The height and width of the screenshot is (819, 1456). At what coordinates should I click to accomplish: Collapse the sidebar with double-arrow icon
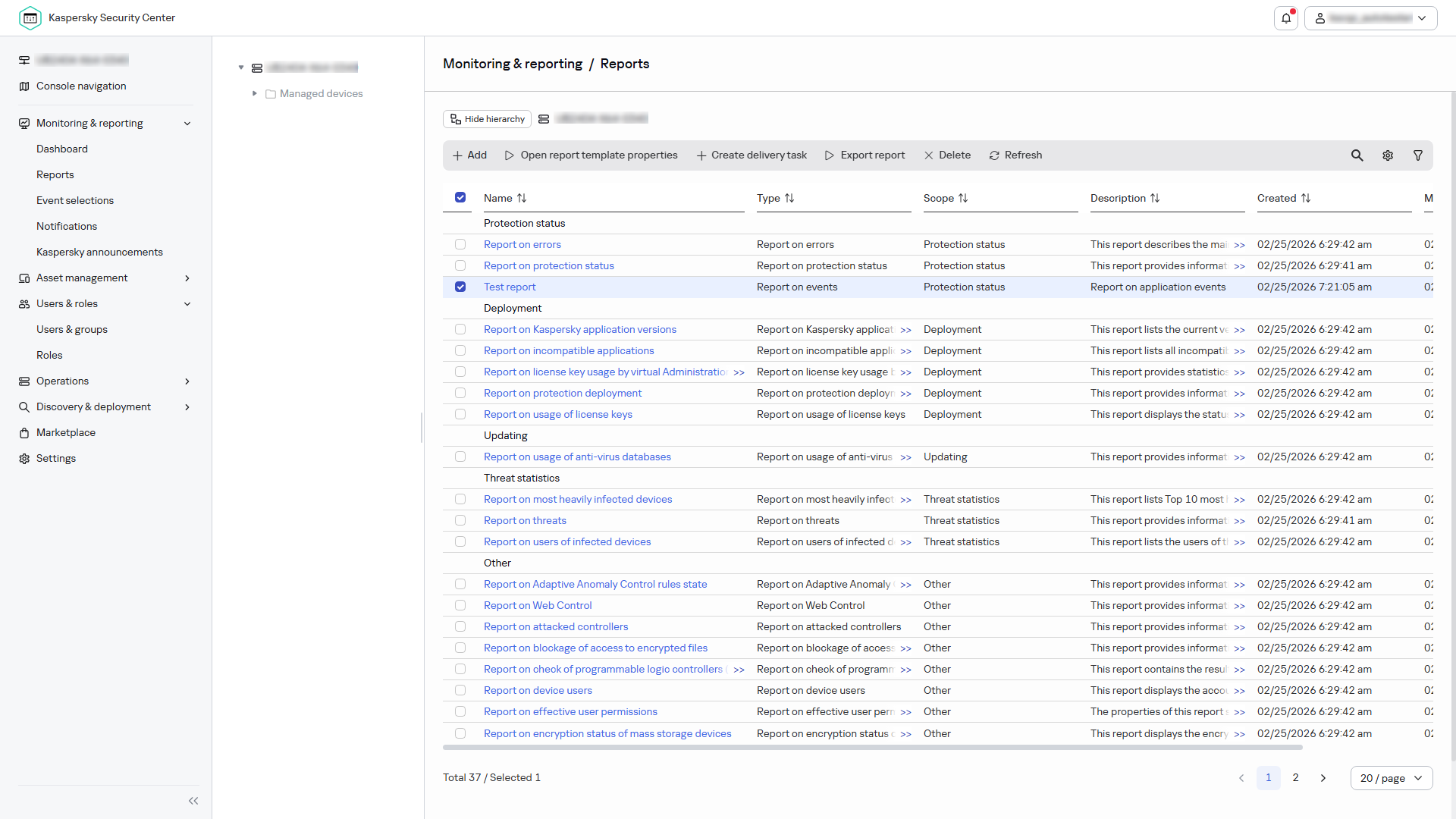coord(193,801)
